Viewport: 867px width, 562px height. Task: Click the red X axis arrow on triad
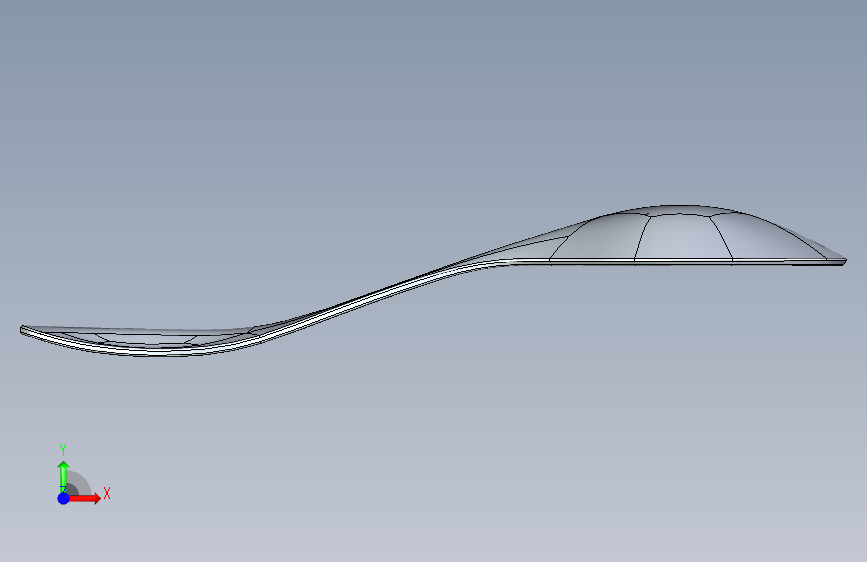85,498
